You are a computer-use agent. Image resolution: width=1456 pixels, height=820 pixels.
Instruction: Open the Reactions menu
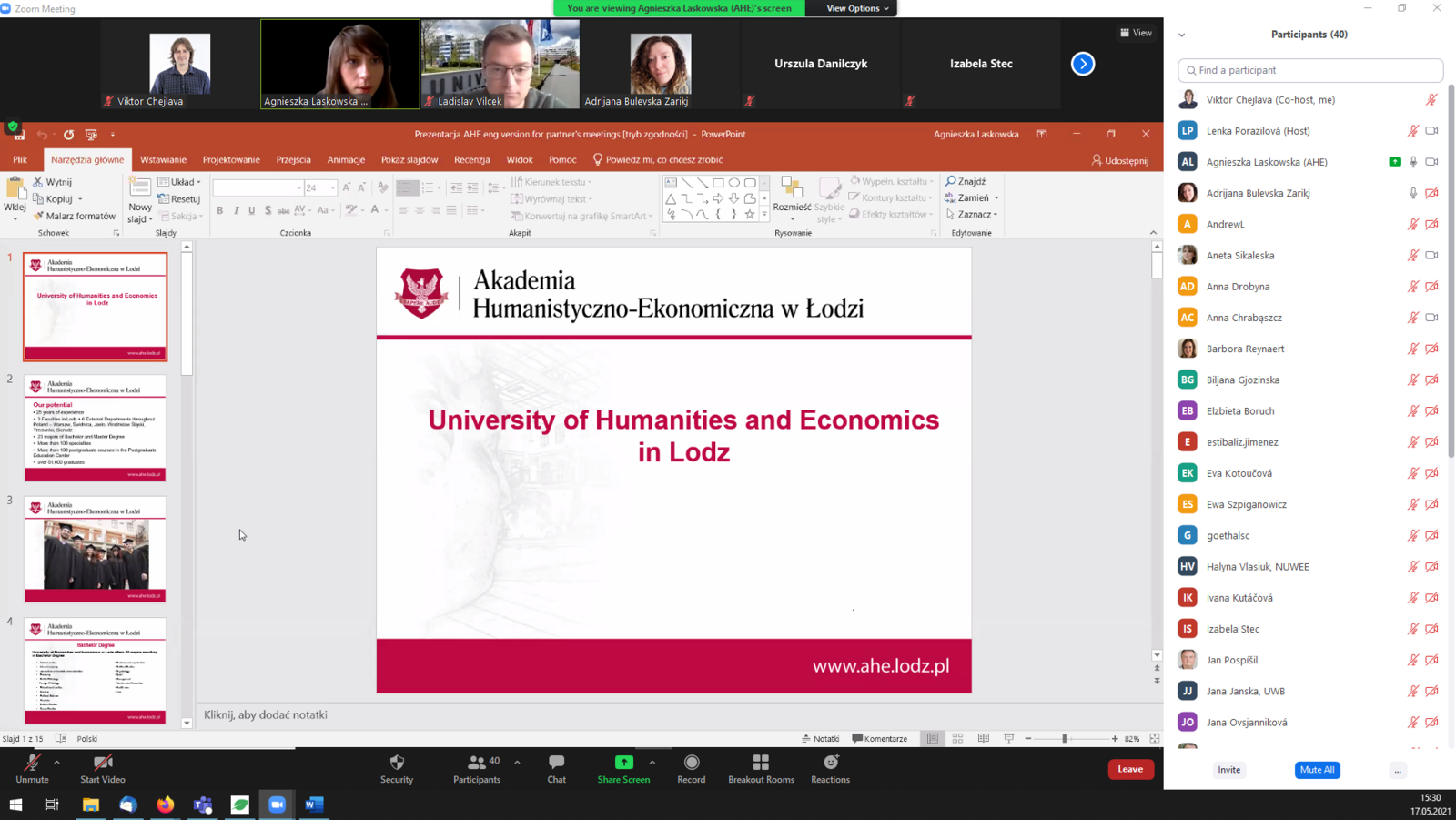(x=830, y=763)
